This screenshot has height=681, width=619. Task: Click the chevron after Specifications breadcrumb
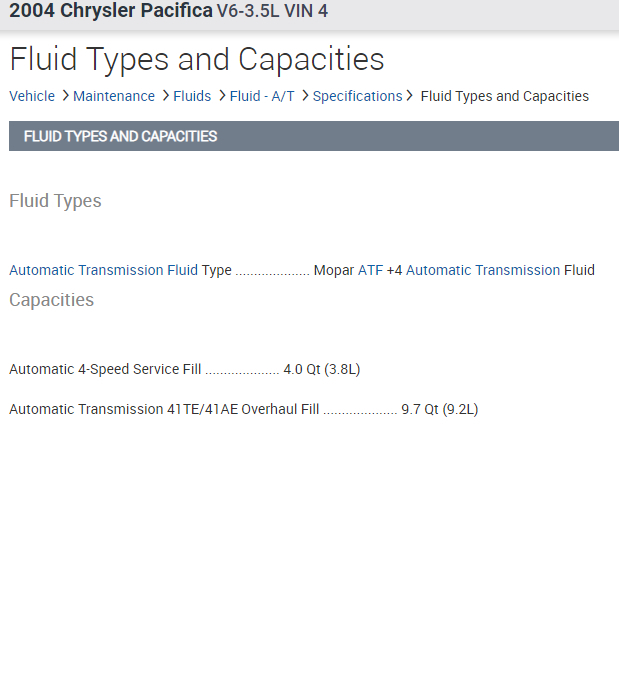coord(410,96)
